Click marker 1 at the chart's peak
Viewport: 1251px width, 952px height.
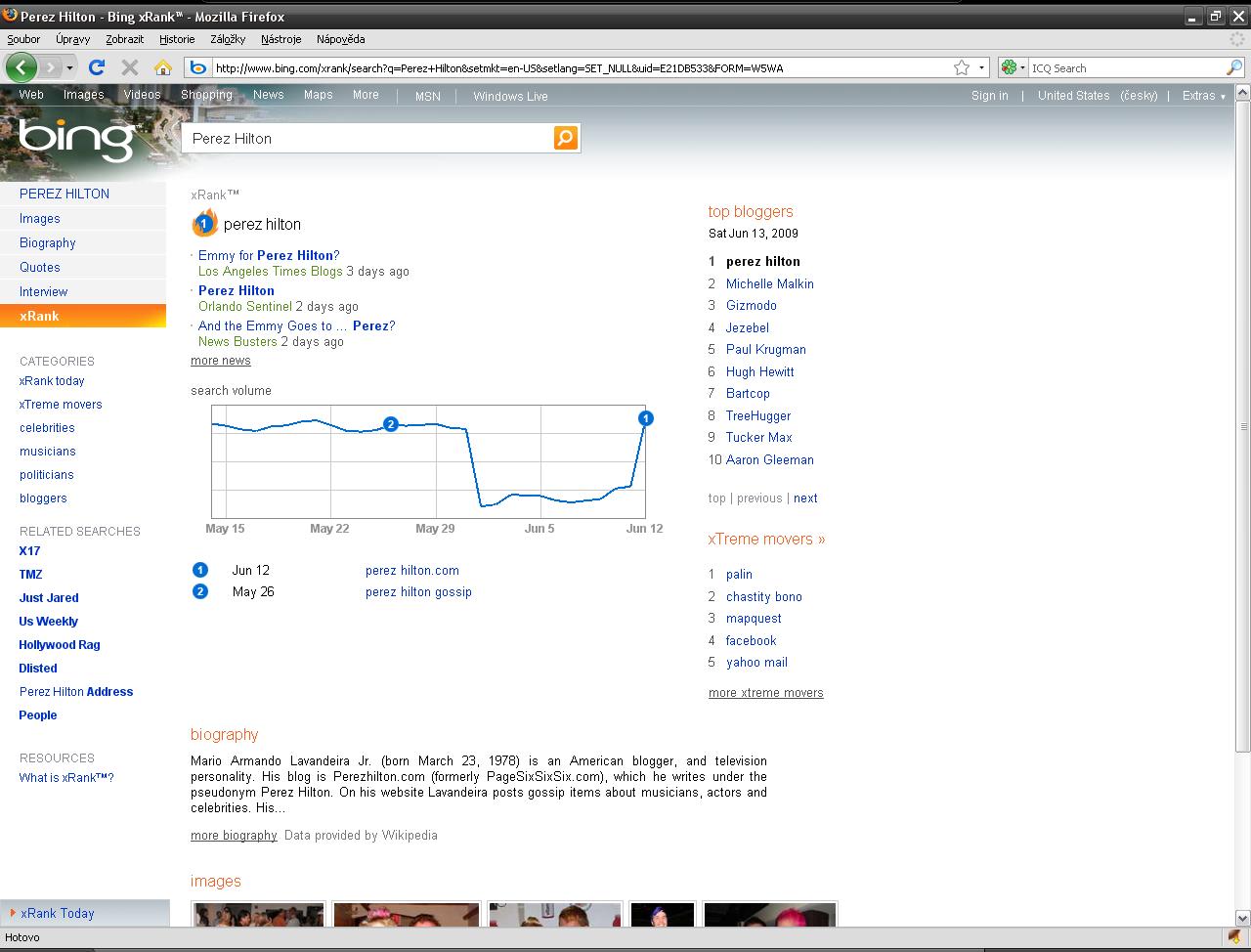click(x=645, y=418)
